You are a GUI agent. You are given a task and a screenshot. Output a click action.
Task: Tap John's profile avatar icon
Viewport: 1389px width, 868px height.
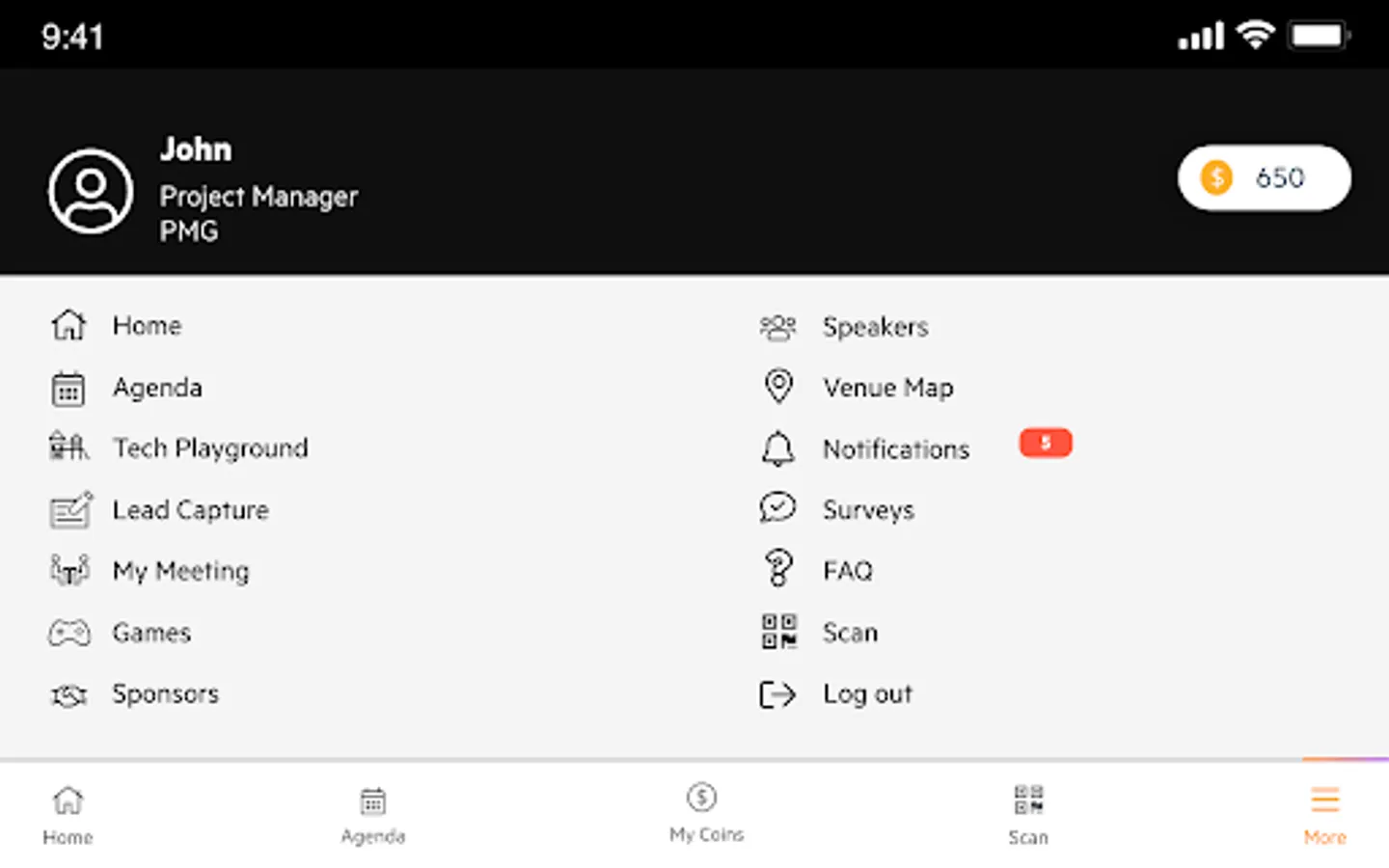click(91, 191)
